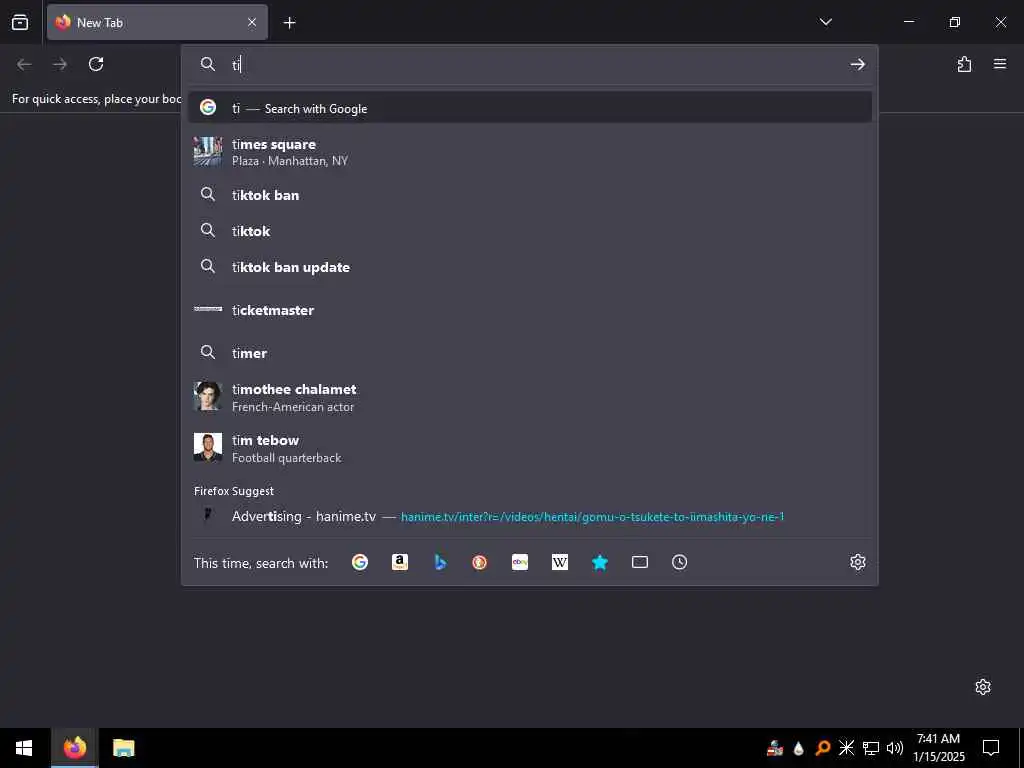Open the list all tabs dropdown

tap(825, 22)
